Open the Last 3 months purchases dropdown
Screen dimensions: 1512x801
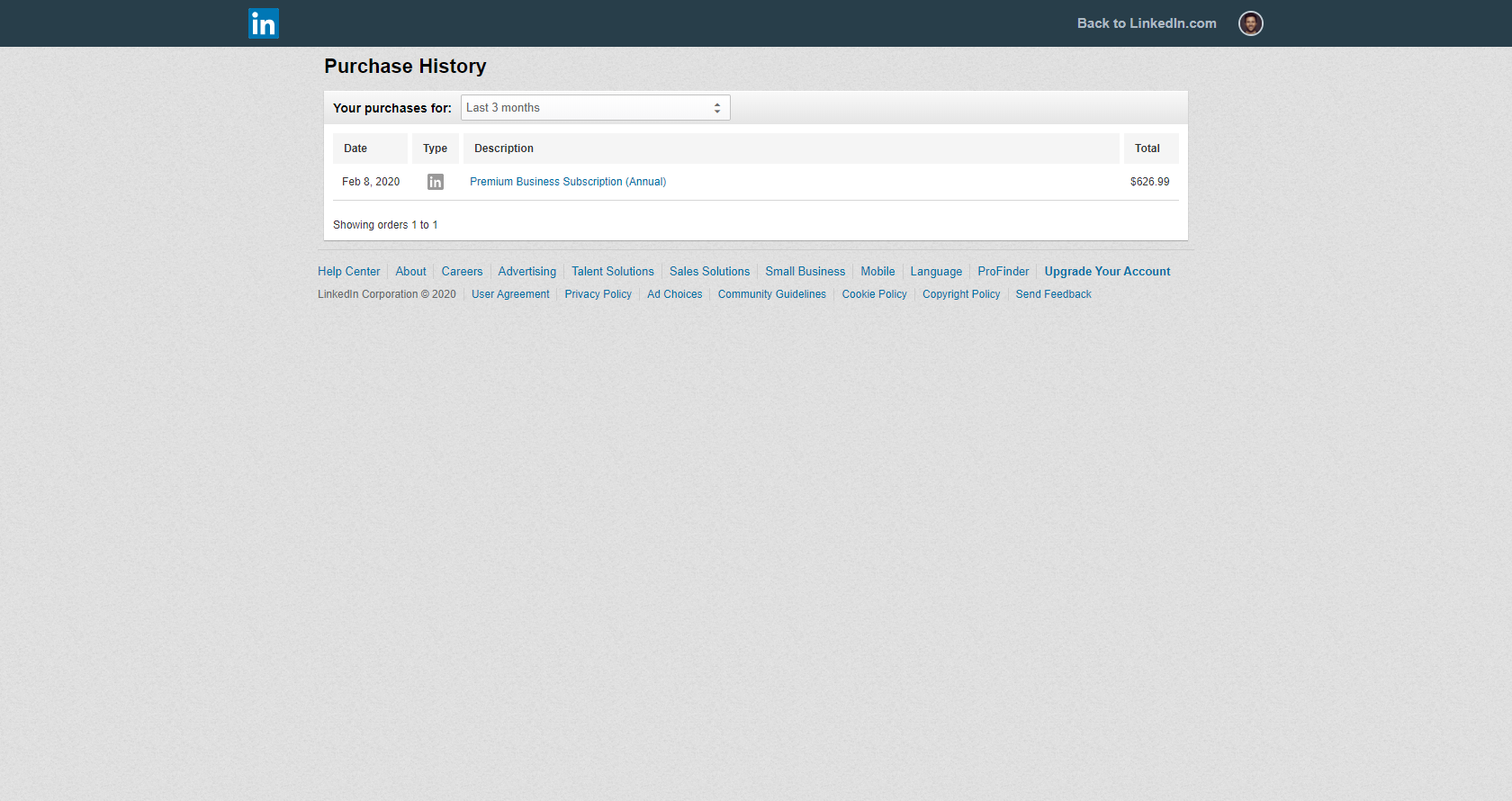[595, 108]
